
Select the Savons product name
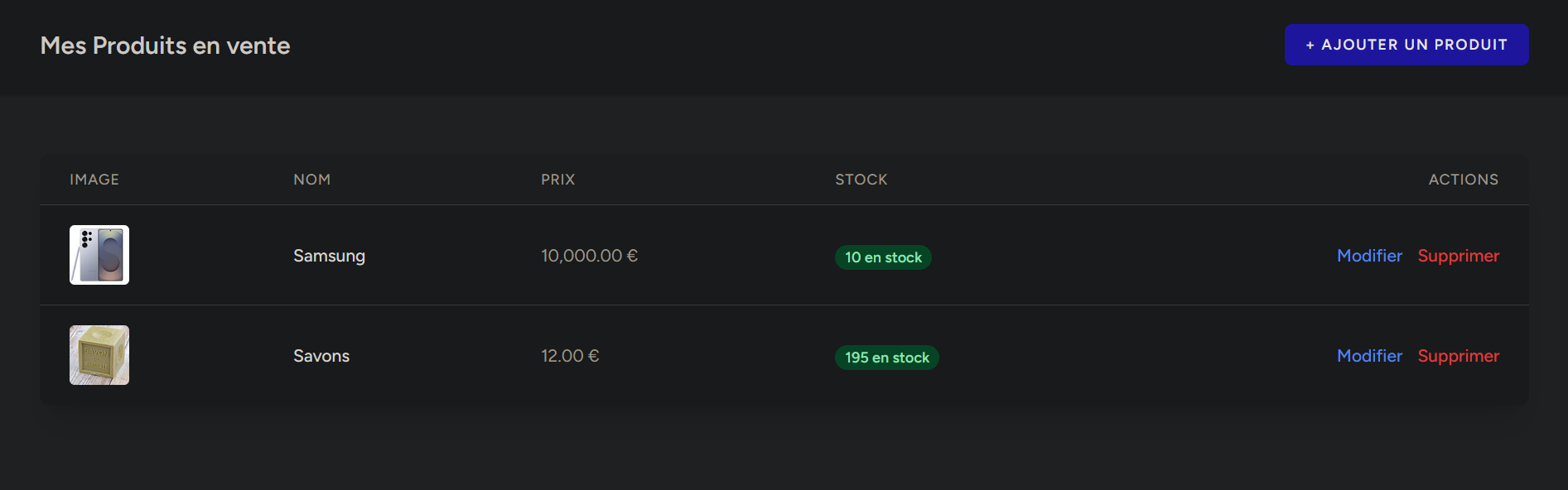pos(321,356)
